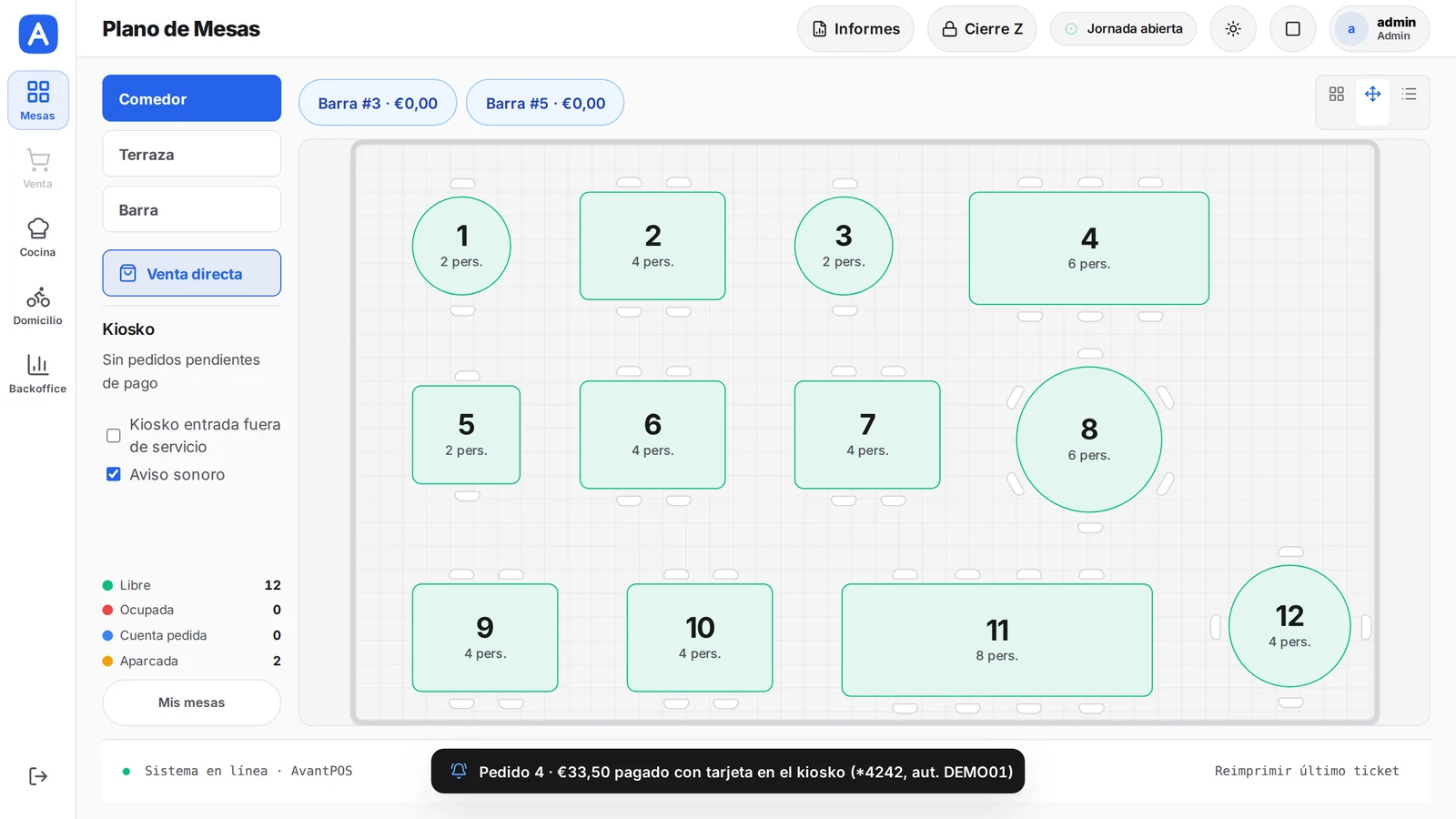Image resolution: width=1456 pixels, height=819 pixels.
Task: Switch to list view icon
Action: click(1410, 94)
